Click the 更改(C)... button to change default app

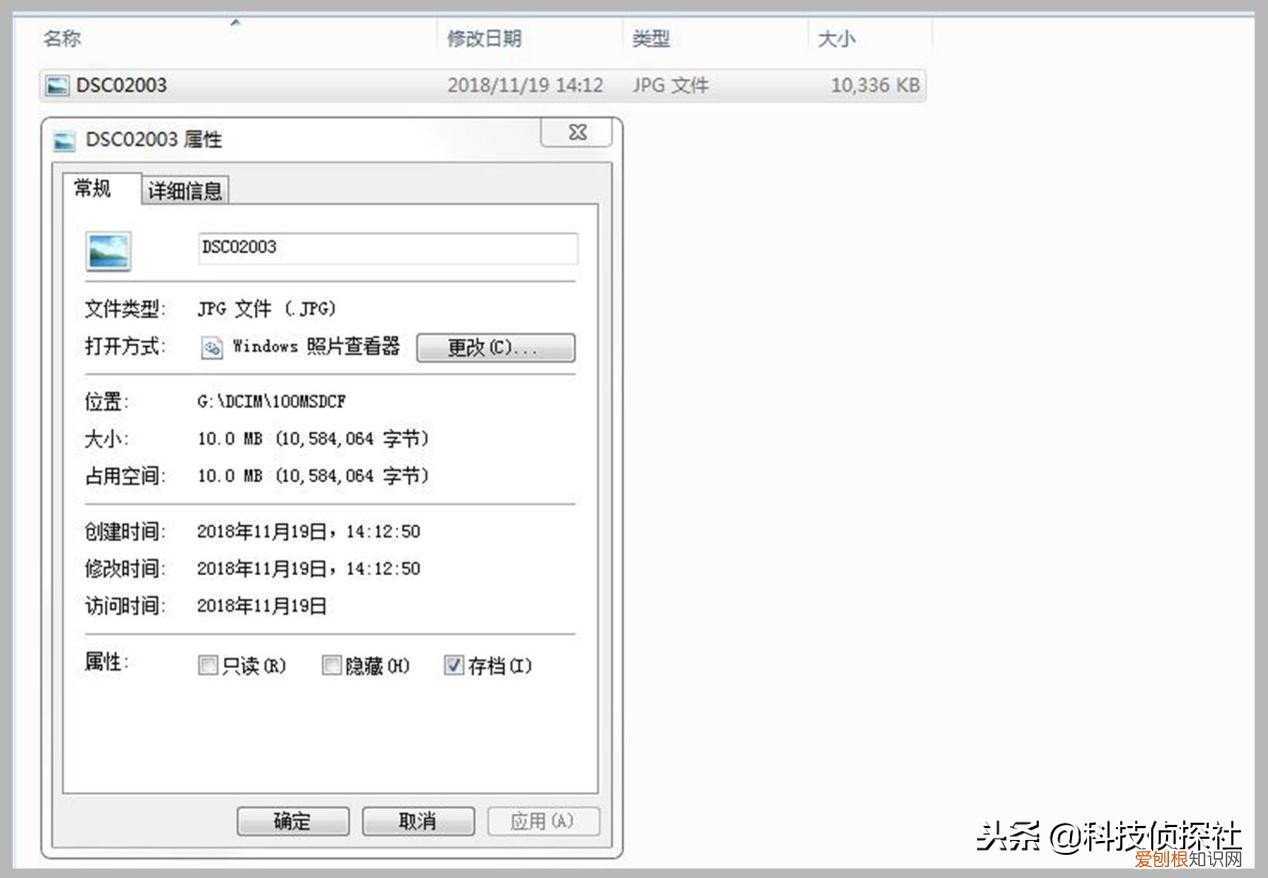point(496,347)
